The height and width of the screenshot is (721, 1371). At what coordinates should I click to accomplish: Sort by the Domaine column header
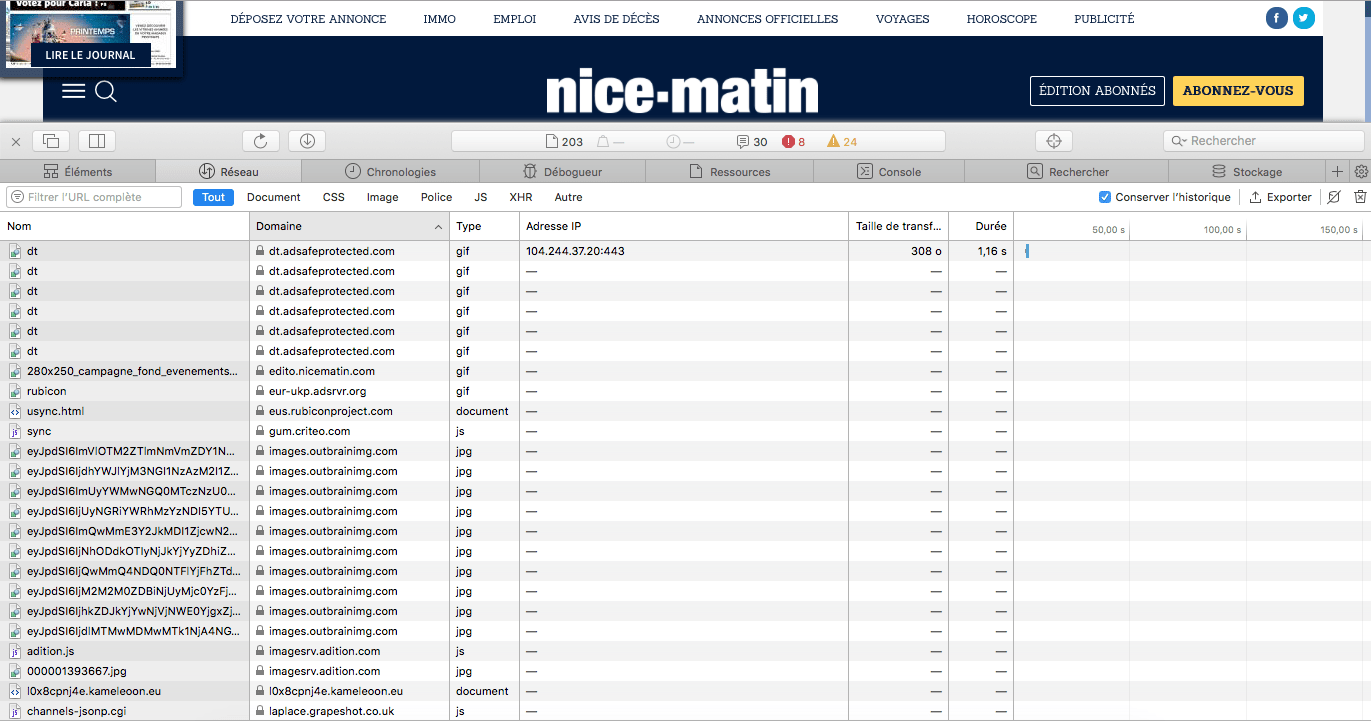349,226
